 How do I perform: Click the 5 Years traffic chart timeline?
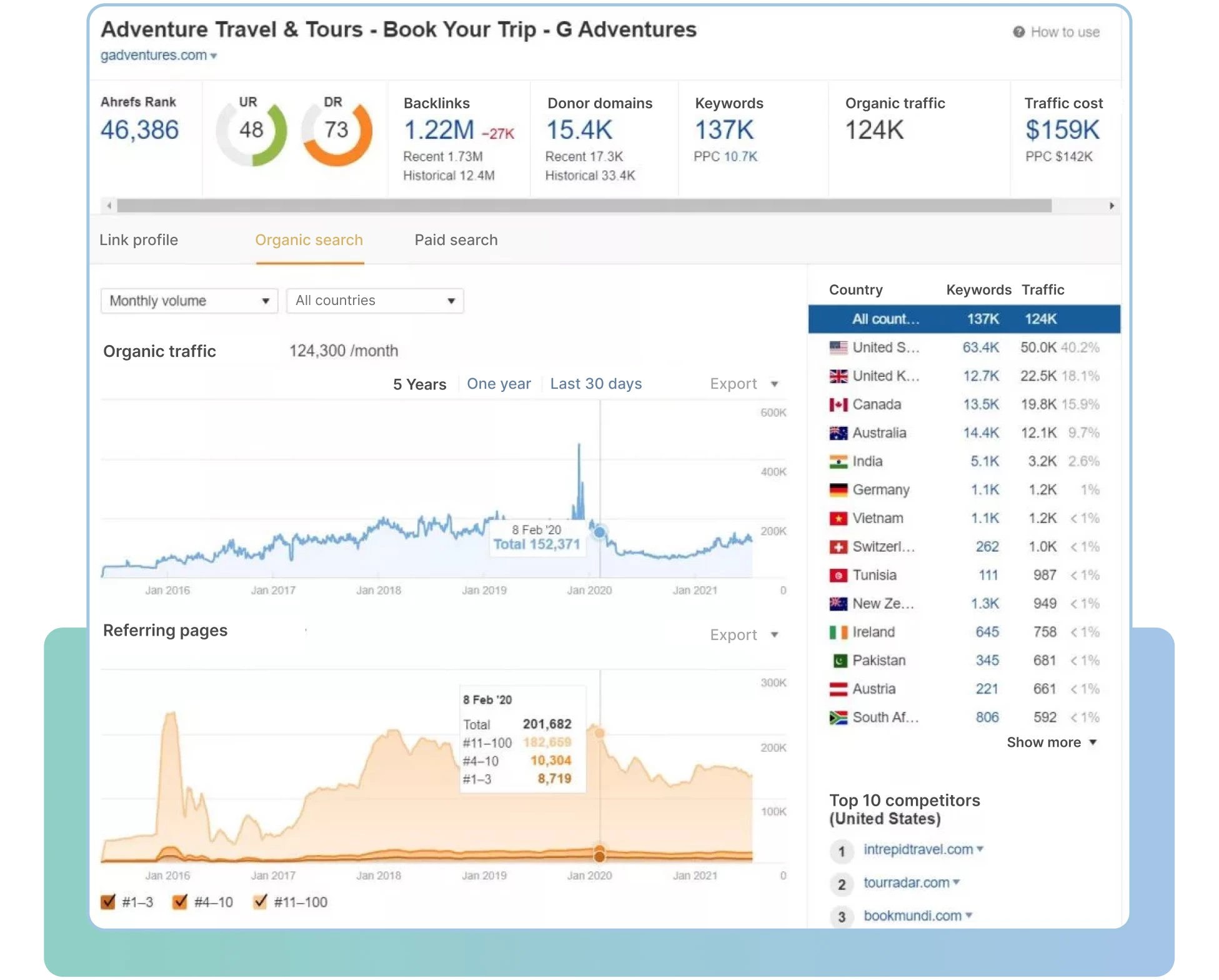(x=418, y=383)
